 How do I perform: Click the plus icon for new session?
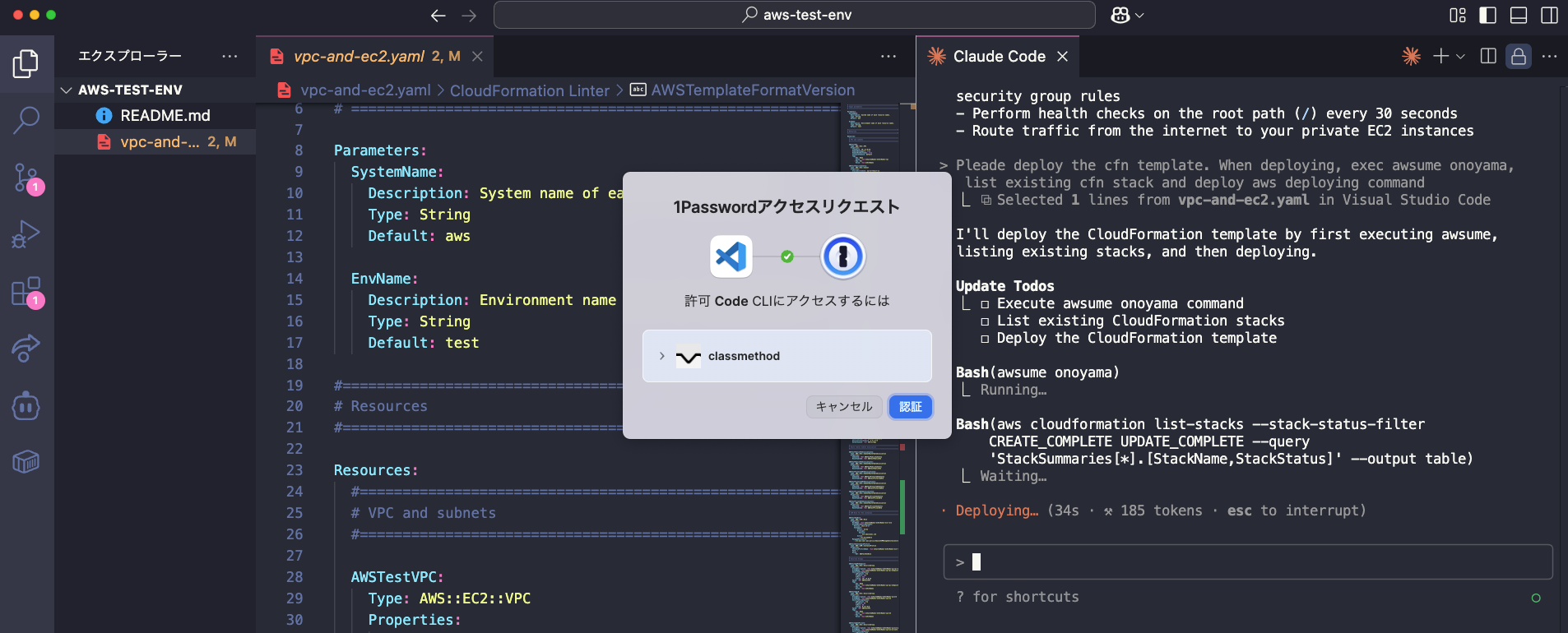[x=1440, y=56]
